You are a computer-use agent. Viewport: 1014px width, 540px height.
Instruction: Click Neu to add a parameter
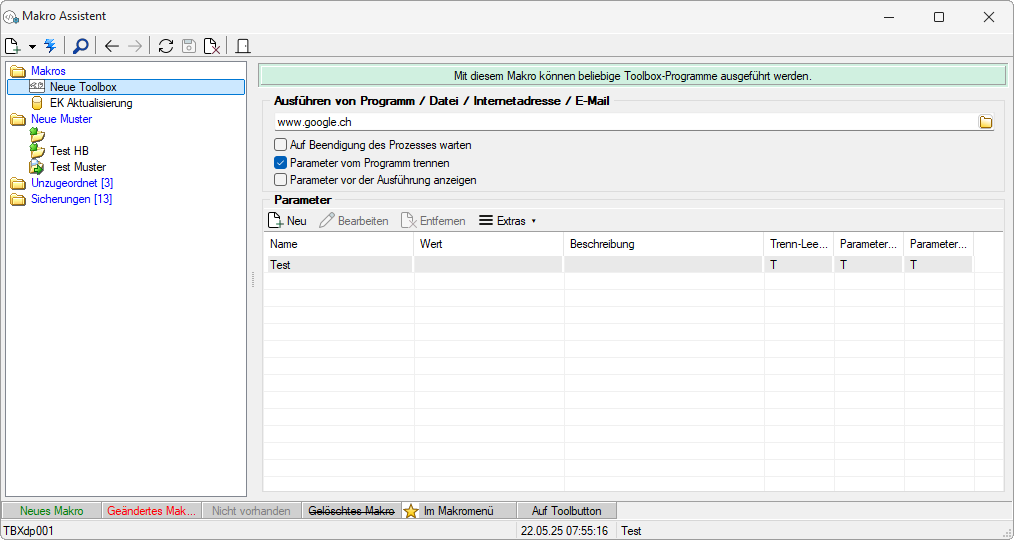coord(288,221)
